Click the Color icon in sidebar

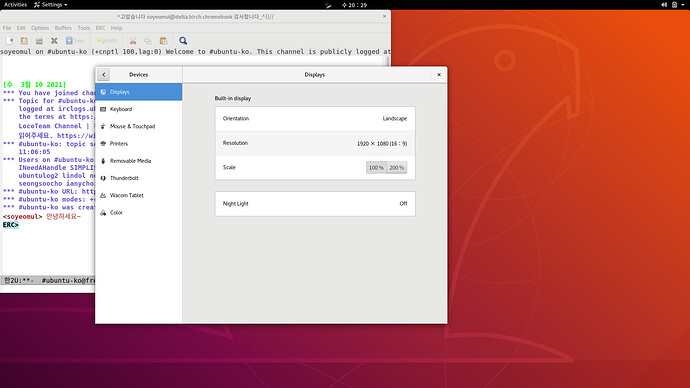103,212
